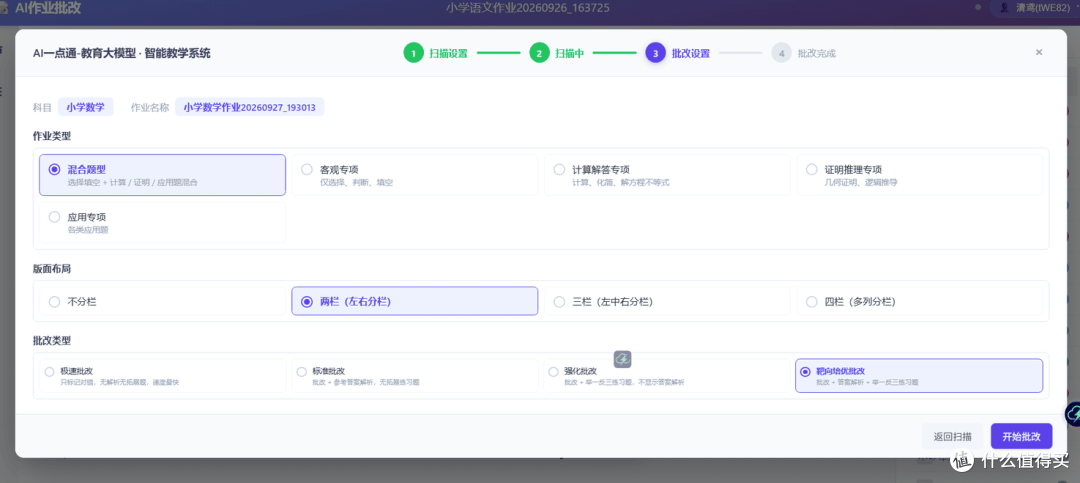Screen dimensions: 1080x483
Task: Click step 1 扫描设置 indicator
Action: (x=435, y=53)
